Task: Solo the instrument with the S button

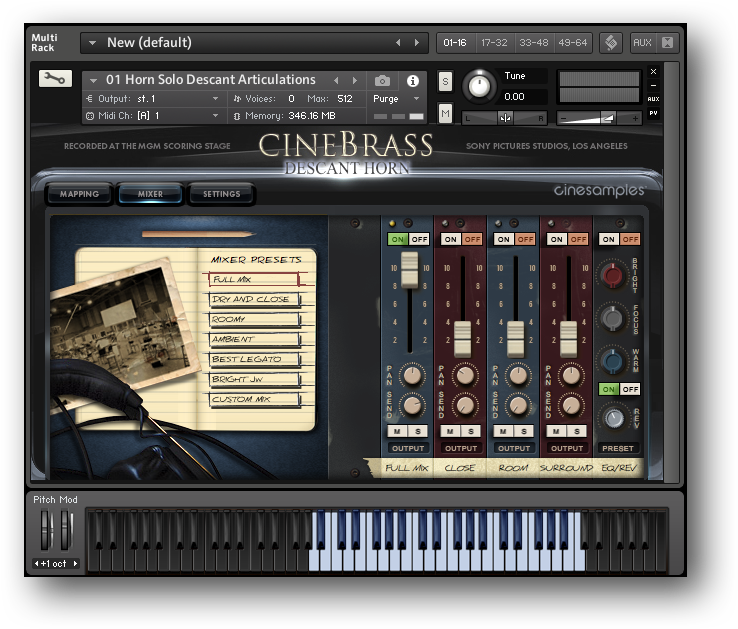Action: (445, 82)
